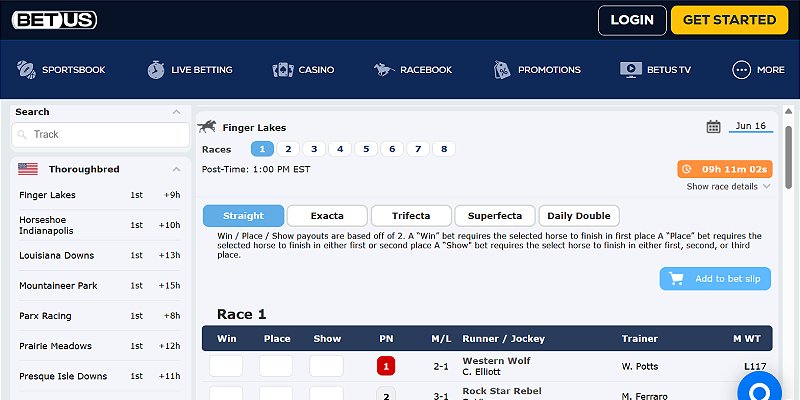Click the US flag beside Thoroughbred
This screenshot has width=800, height=400.
coord(28,169)
